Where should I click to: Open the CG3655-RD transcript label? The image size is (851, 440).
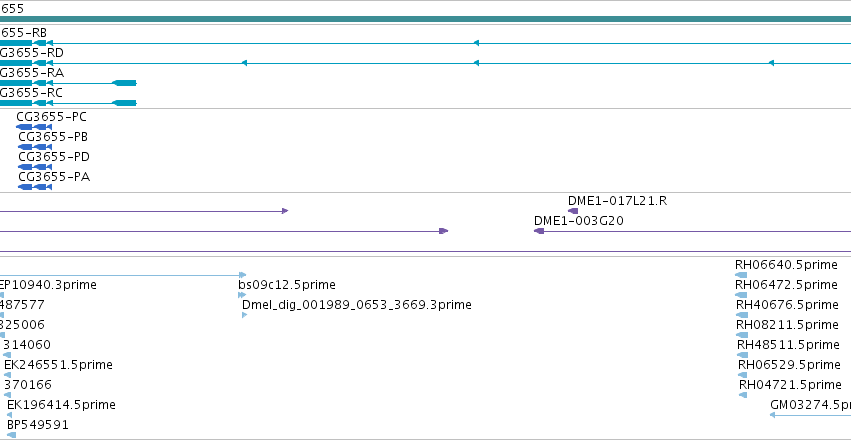click(x=31, y=53)
